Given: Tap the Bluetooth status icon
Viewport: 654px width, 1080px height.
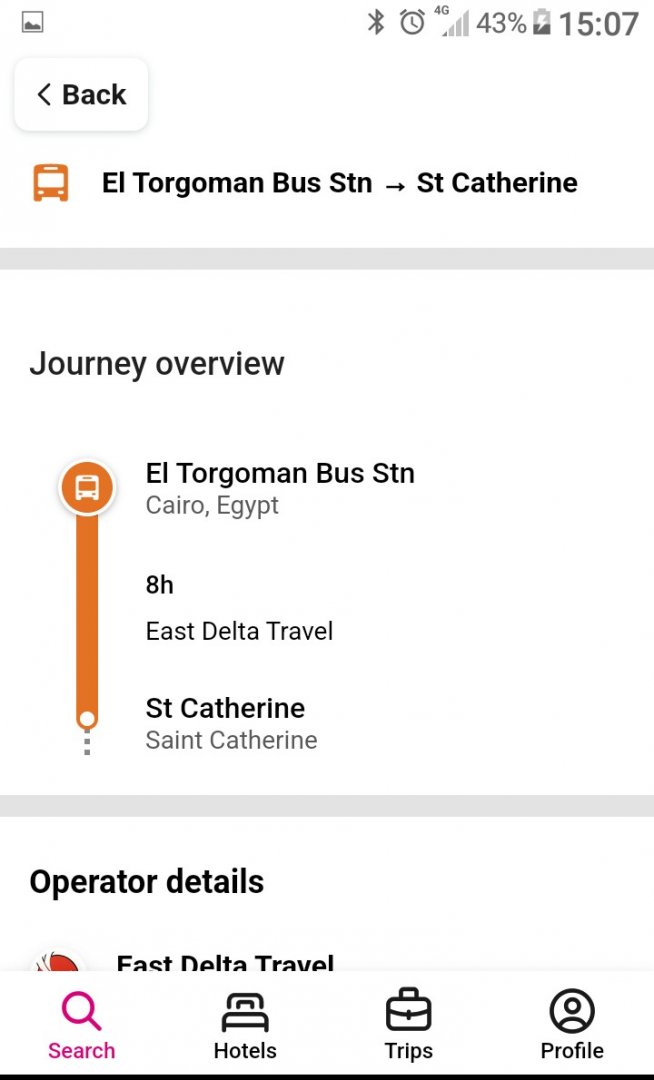Looking at the screenshot, I should (x=376, y=22).
